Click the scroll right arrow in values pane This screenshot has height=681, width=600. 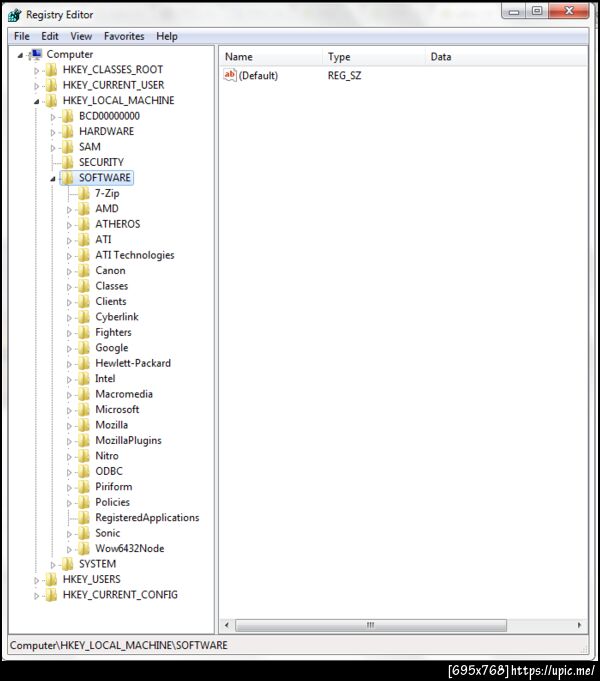[x=580, y=625]
